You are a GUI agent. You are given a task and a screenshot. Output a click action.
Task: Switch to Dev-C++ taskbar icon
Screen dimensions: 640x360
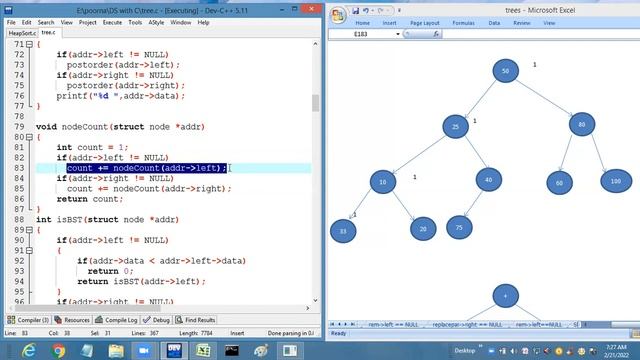click(174, 351)
